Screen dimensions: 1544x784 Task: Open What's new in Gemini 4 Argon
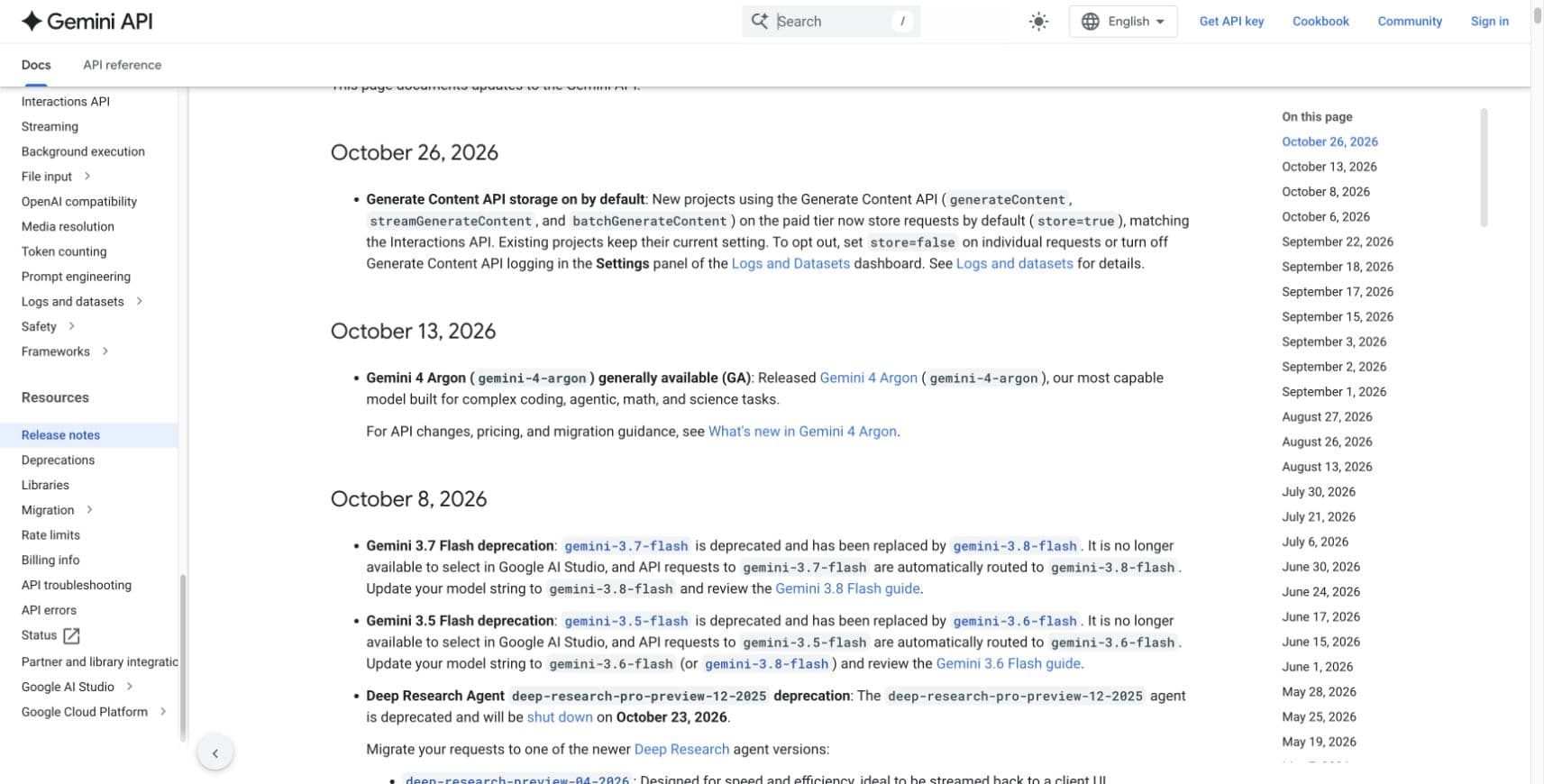[802, 432]
